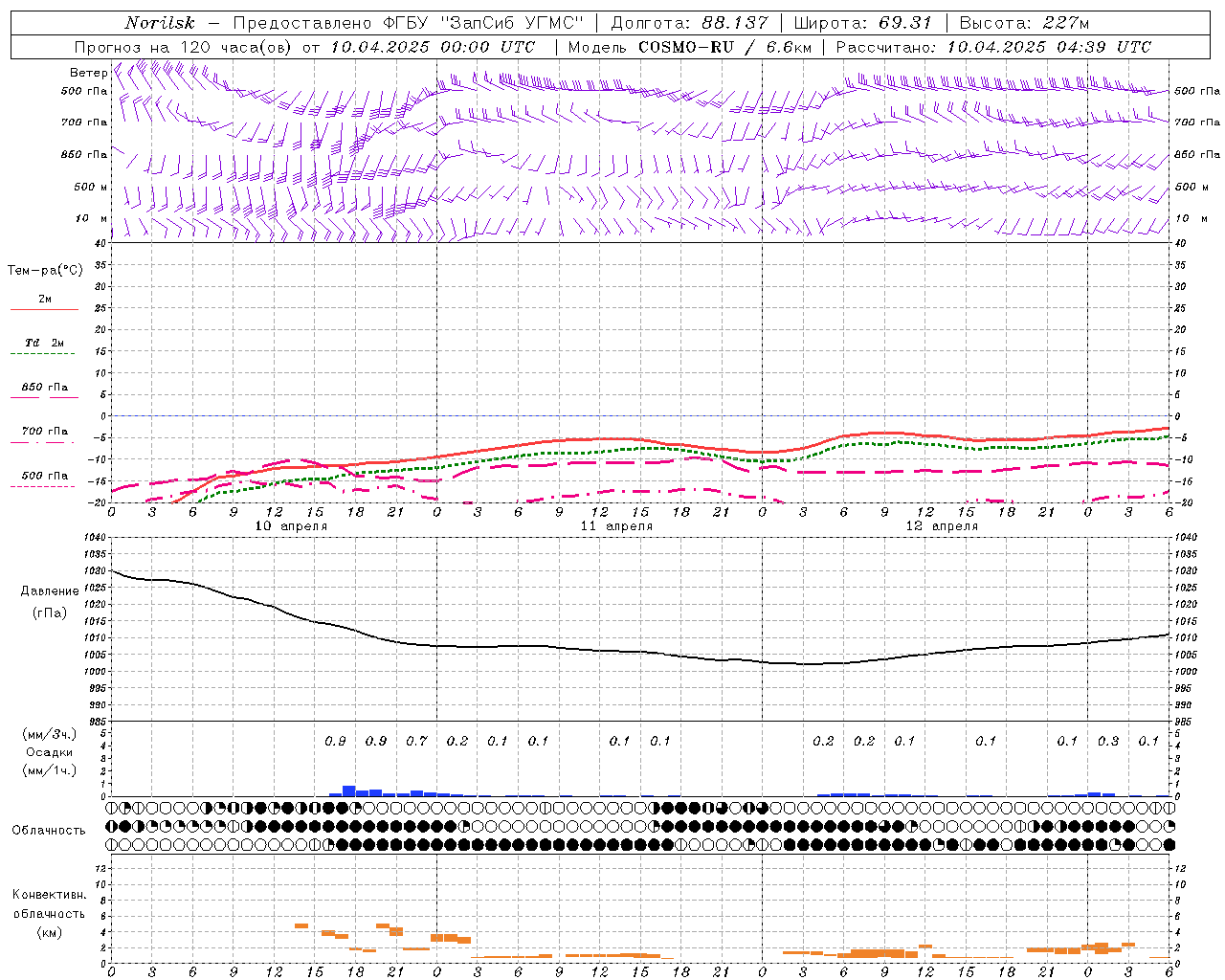Viewport: 1225px width, 980px height.
Task: Click the Norilsk station title
Action: click(x=160, y=23)
